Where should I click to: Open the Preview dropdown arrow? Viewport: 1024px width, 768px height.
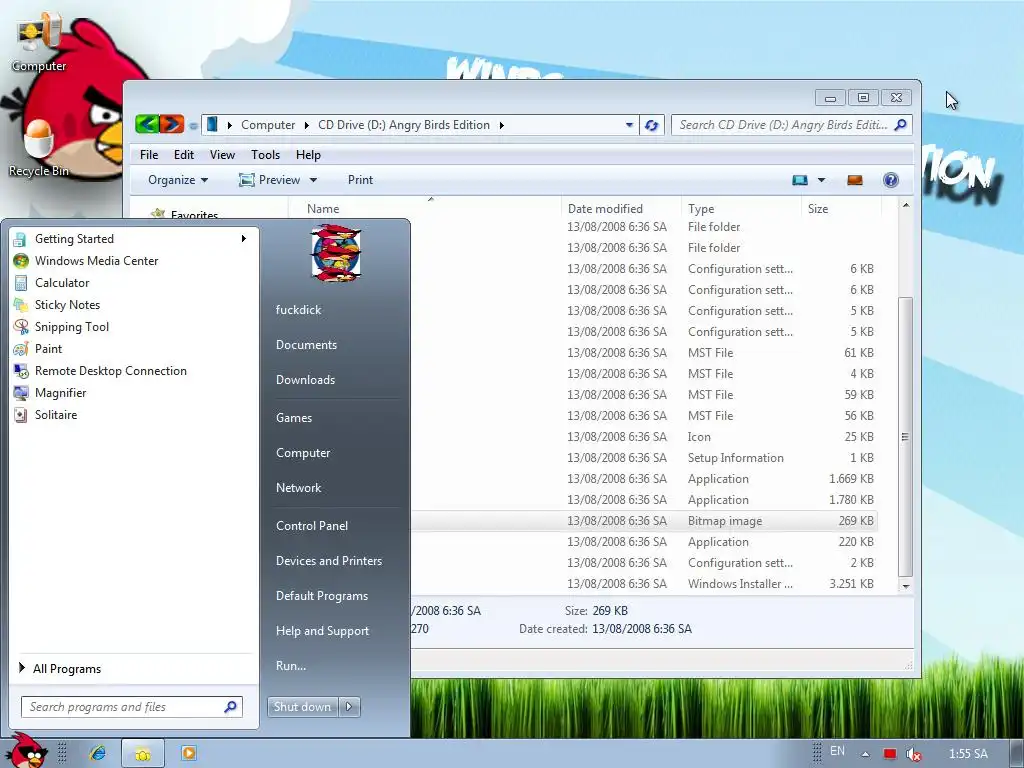coord(313,180)
